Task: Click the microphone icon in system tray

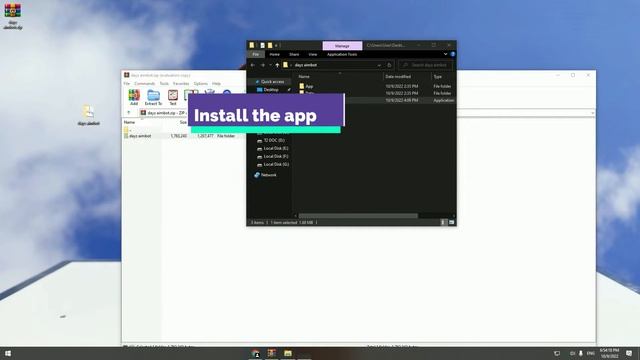Action: [x=580, y=353]
